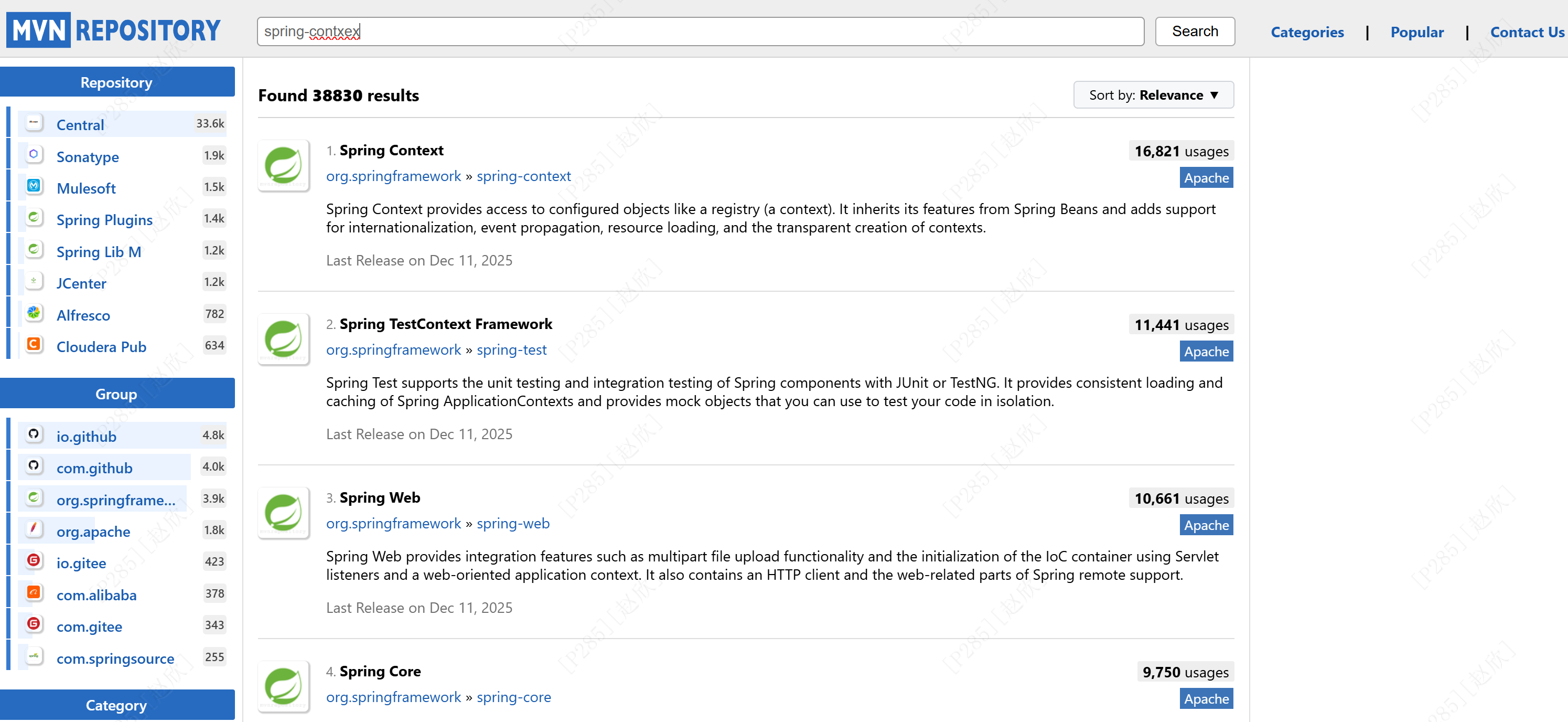This screenshot has width=1568, height=722.
Task: Open the Popular navigation link
Action: [x=1416, y=33]
